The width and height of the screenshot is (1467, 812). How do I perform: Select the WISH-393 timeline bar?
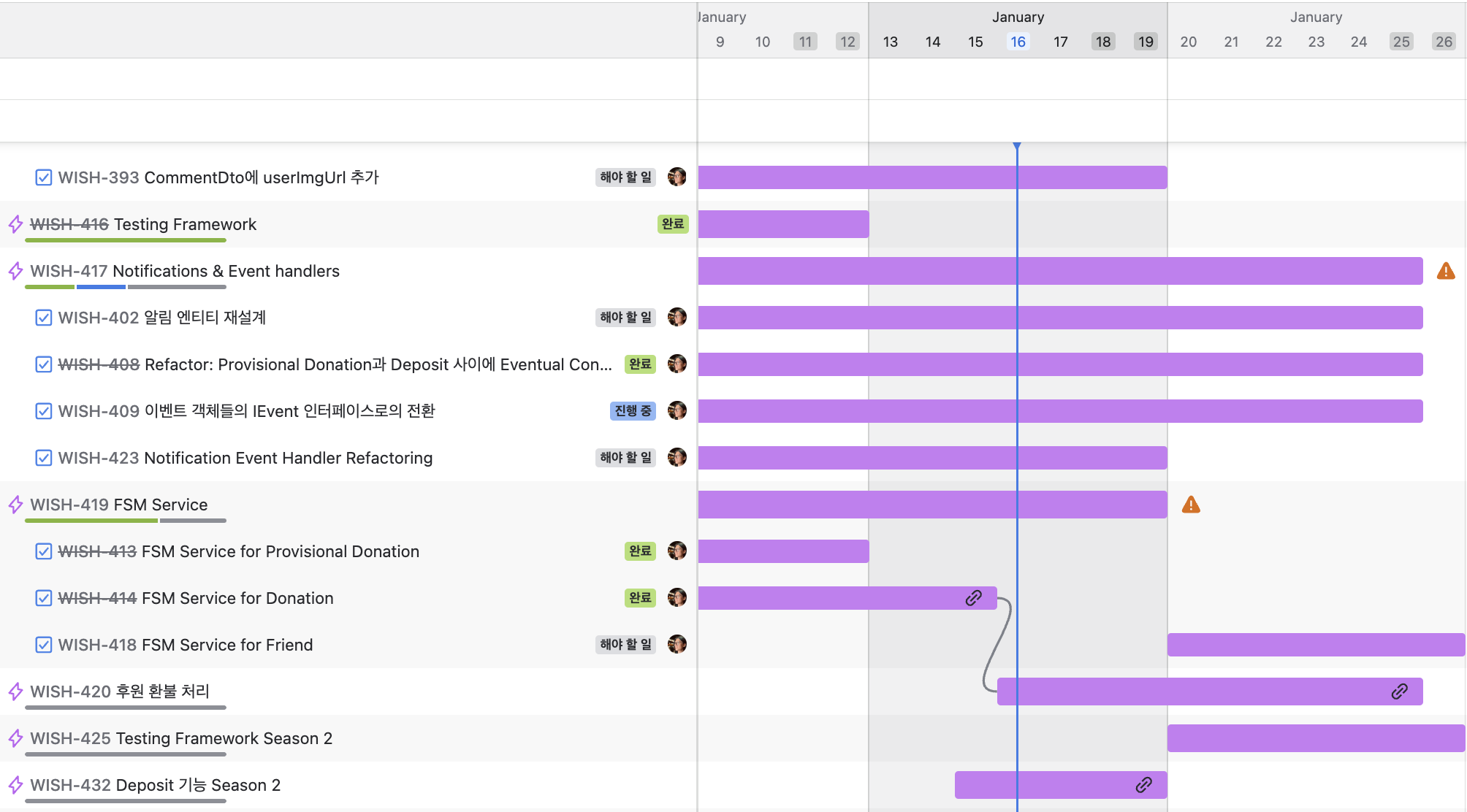[x=932, y=177]
